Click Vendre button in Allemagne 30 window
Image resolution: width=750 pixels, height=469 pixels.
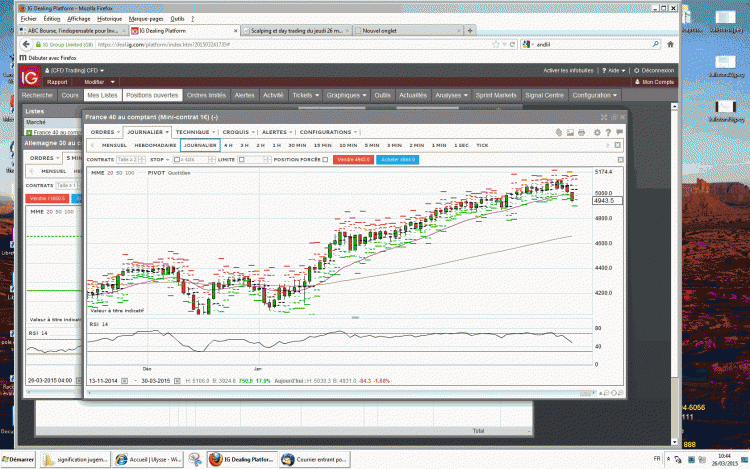[x=47, y=198]
